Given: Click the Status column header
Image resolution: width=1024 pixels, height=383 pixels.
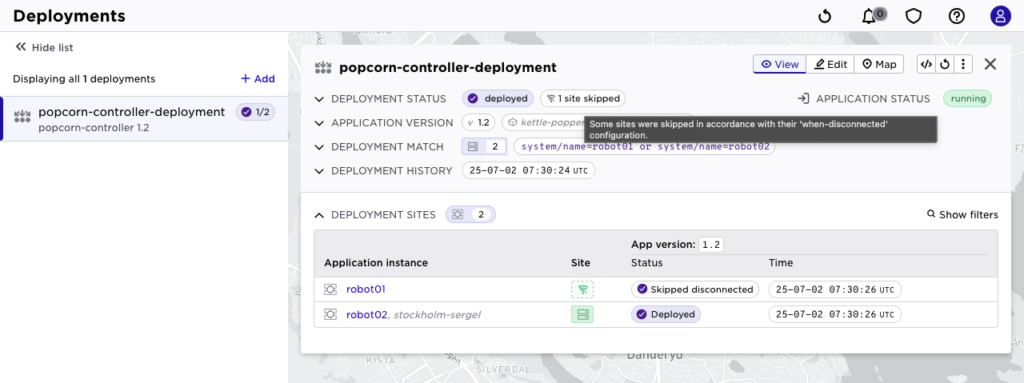Looking at the screenshot, I should [647, 263].
